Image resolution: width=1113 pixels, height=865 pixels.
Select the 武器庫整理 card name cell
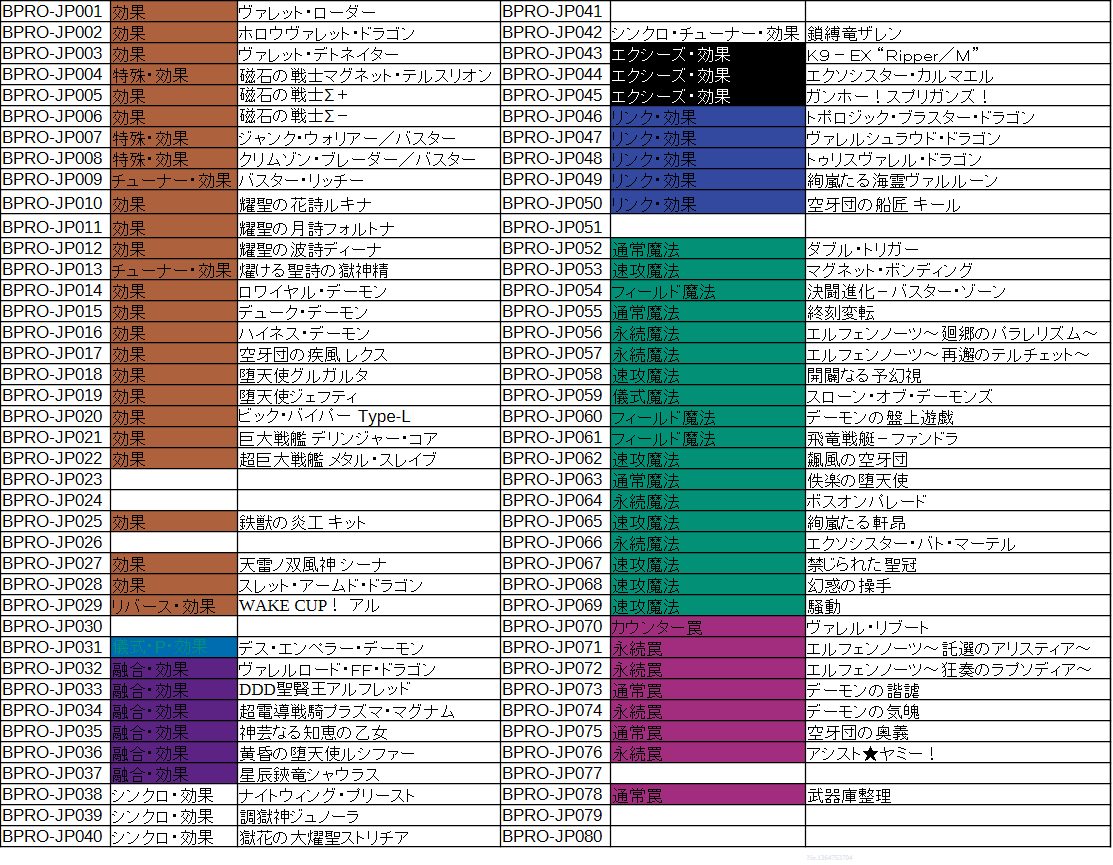pyautogui.click(x=957, y=795)
